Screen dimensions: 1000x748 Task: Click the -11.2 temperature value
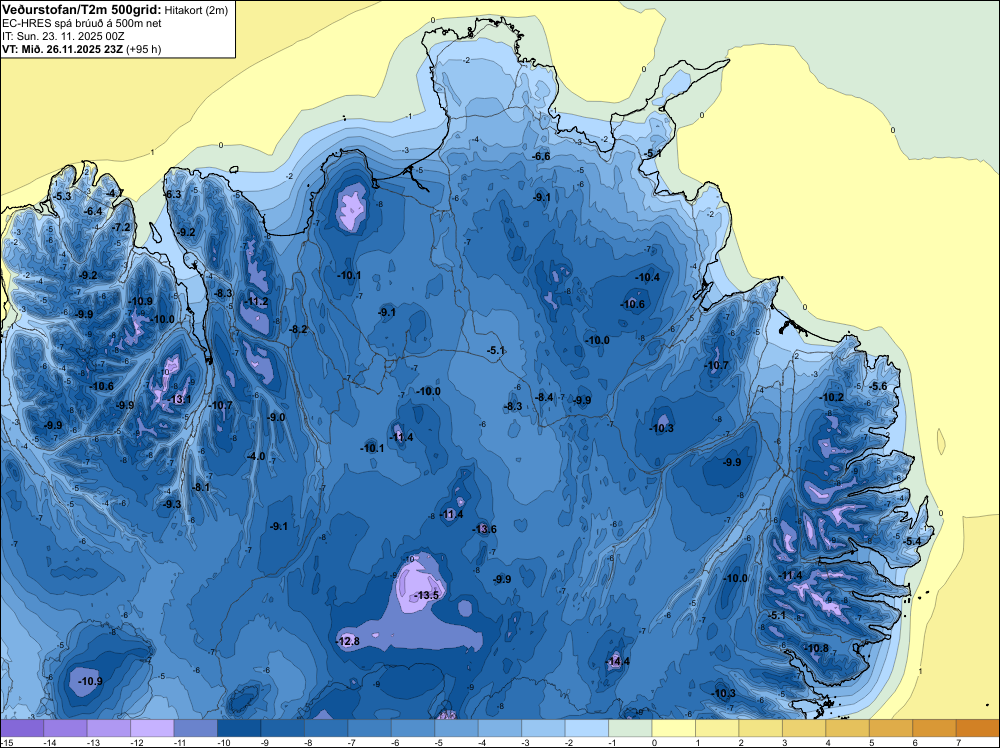coord(256,302)
